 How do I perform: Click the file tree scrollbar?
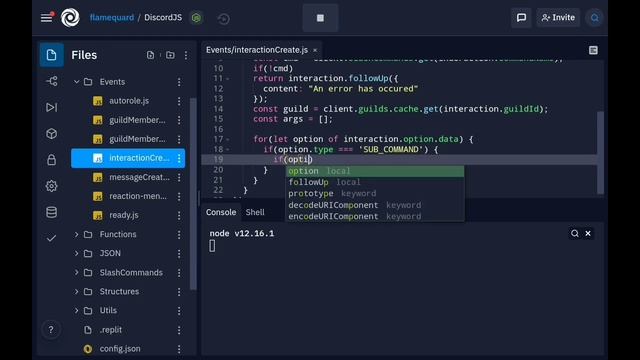(x=193, y=193)
